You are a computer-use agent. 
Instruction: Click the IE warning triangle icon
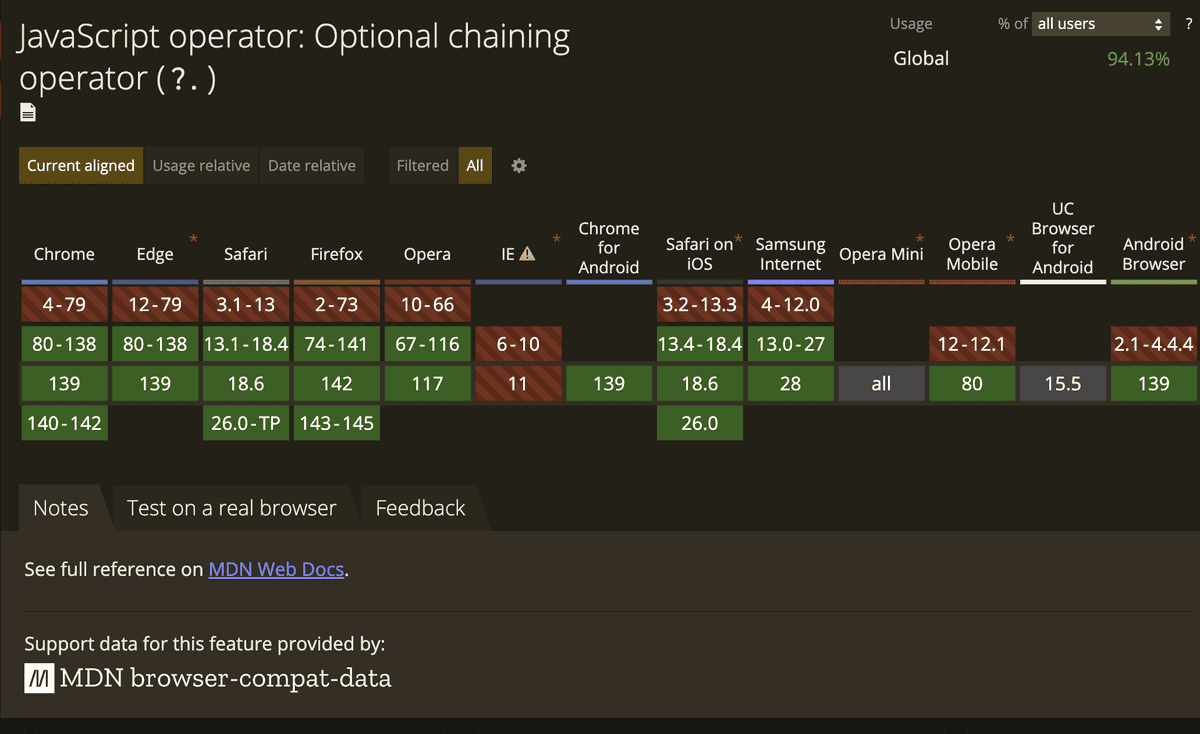pos(527,254)
